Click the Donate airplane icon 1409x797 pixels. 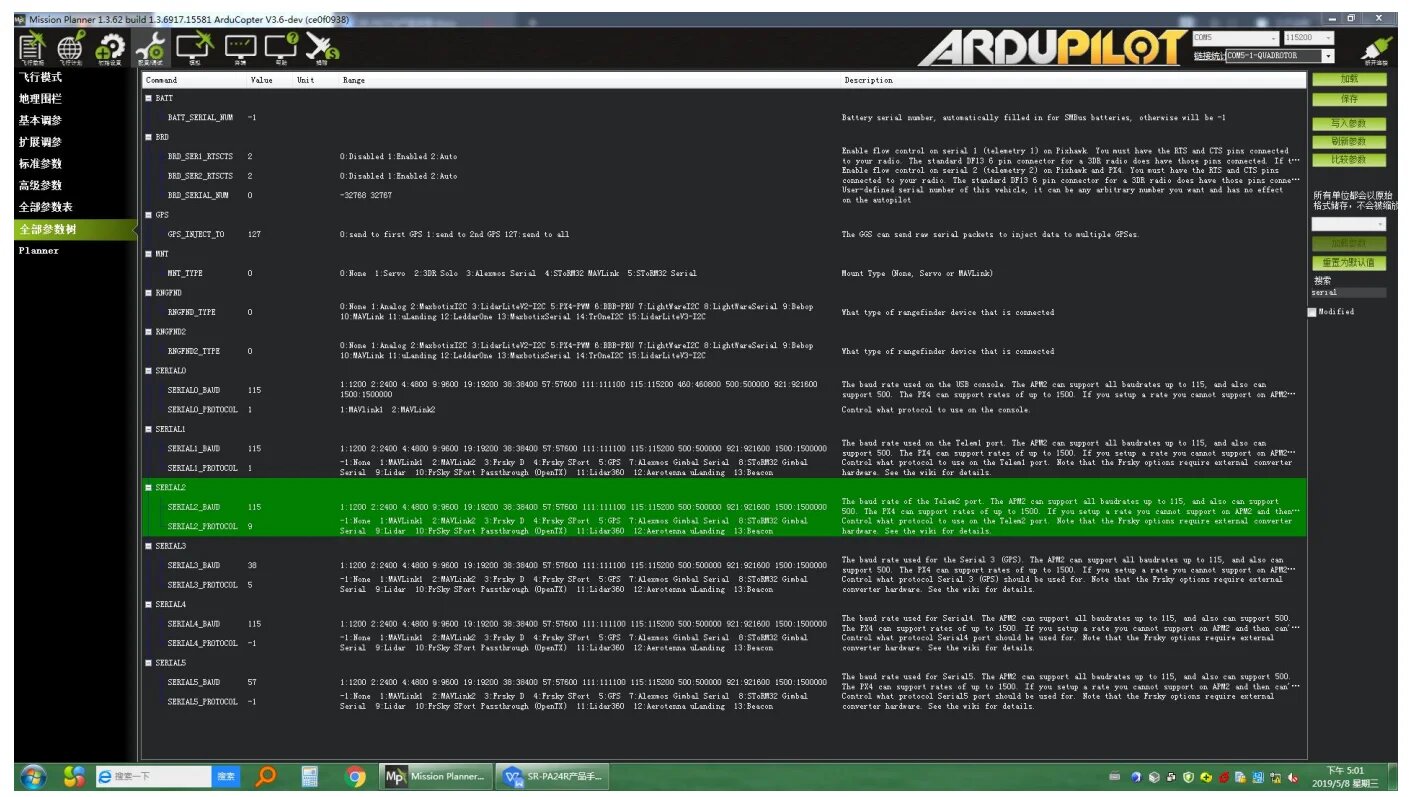tap(322, 46)
